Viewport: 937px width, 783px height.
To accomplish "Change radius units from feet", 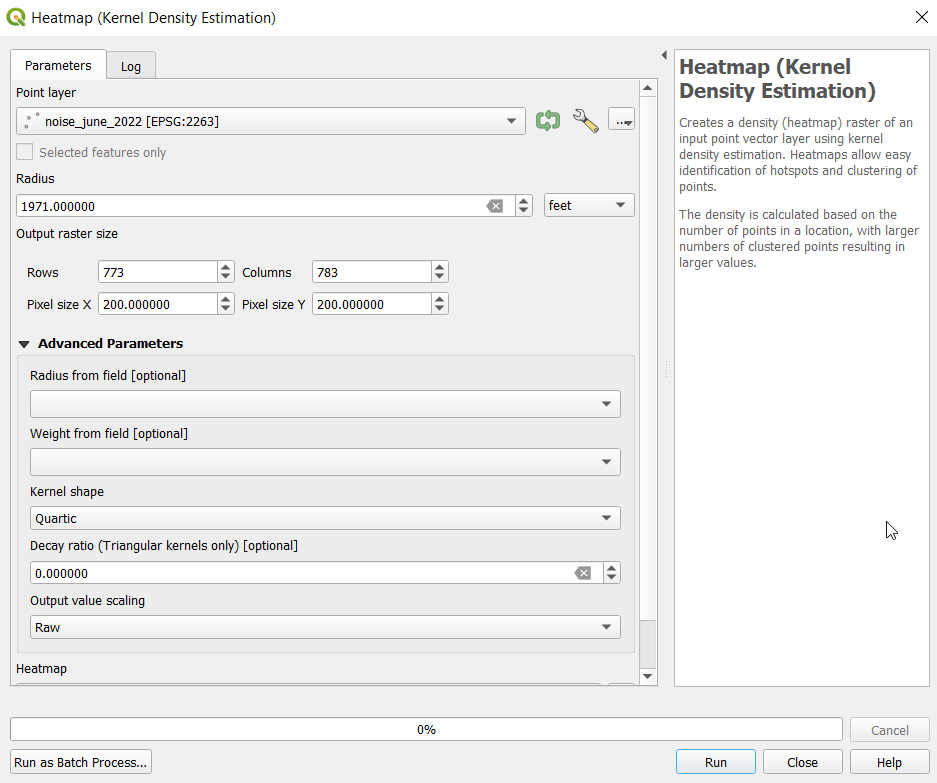I will (x=589, y=205).
